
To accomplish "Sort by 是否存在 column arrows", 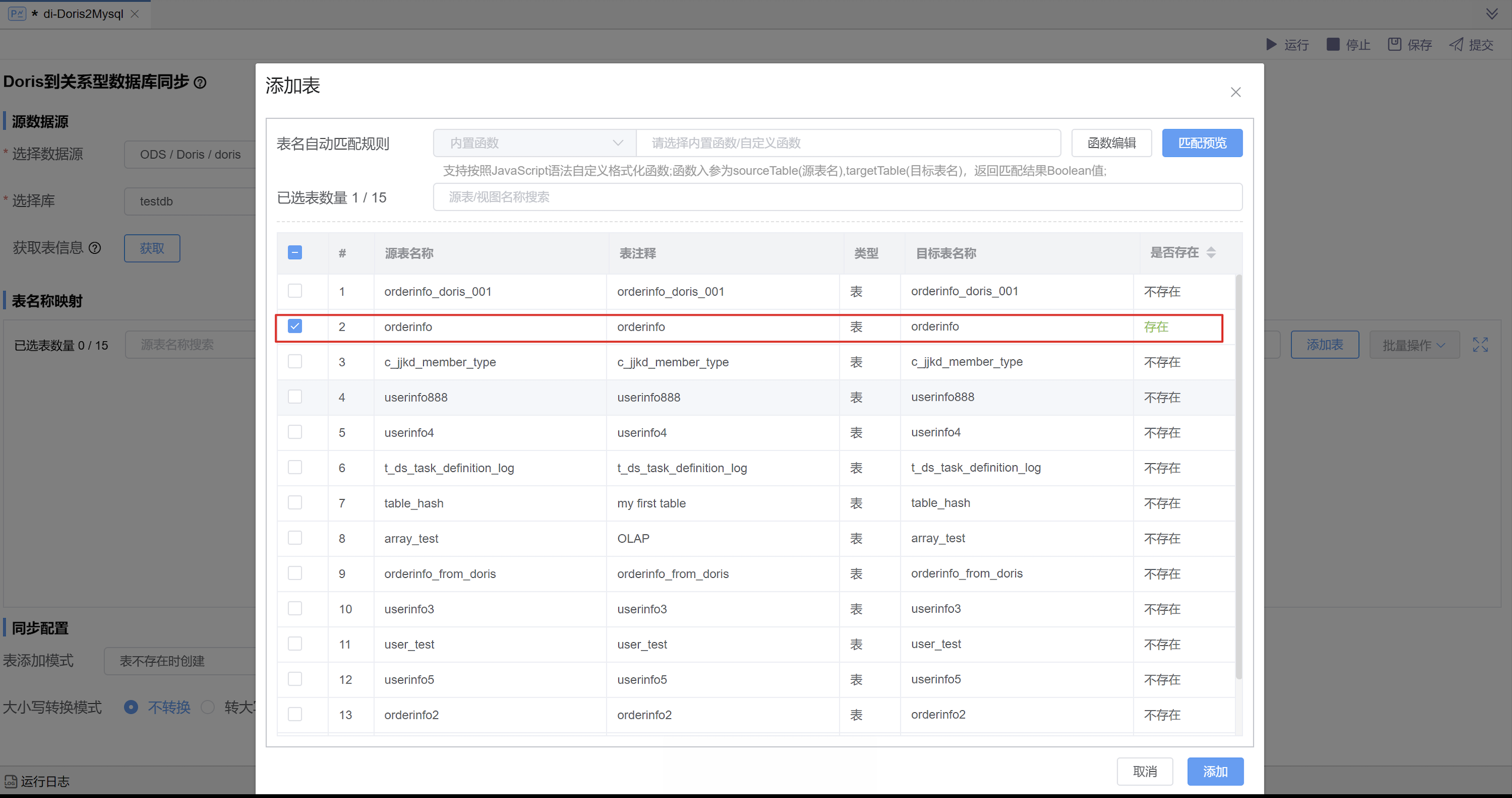I will [1211, 253].
